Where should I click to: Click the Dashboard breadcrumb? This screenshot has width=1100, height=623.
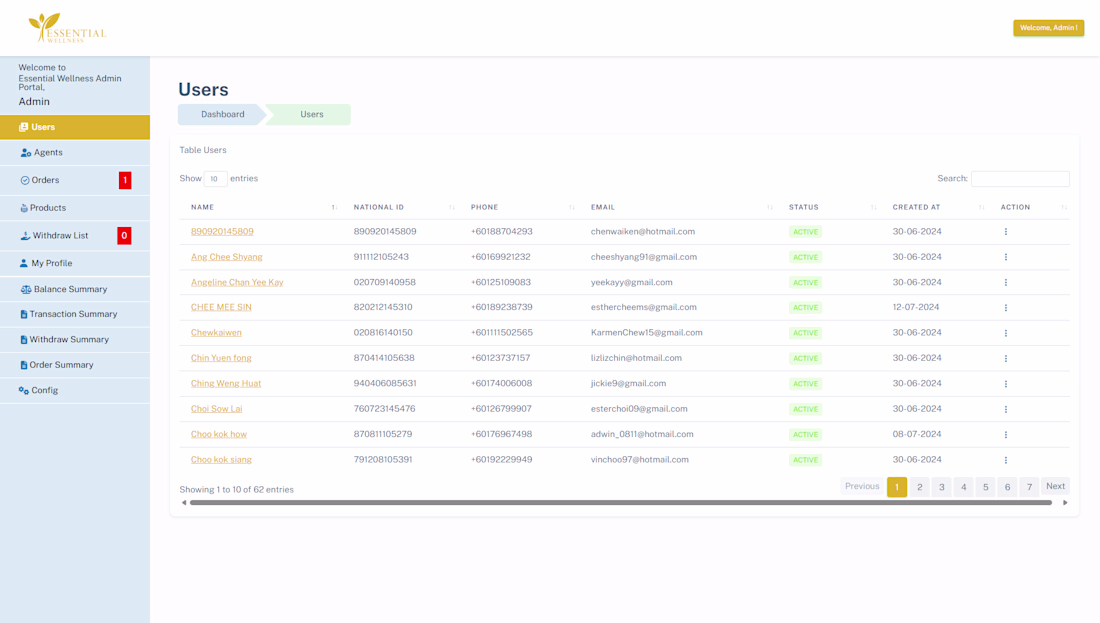point(222,114)
